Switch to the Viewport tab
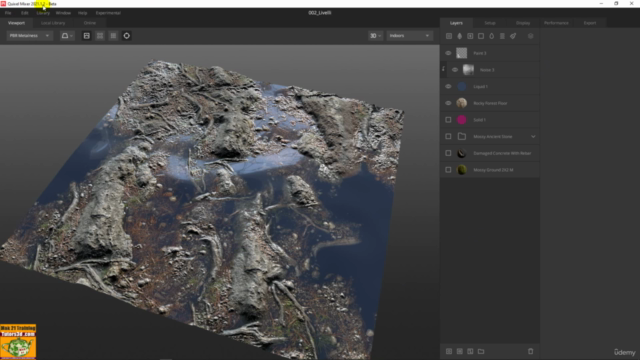This screenshot has width=640, height=360. (16, 23)
